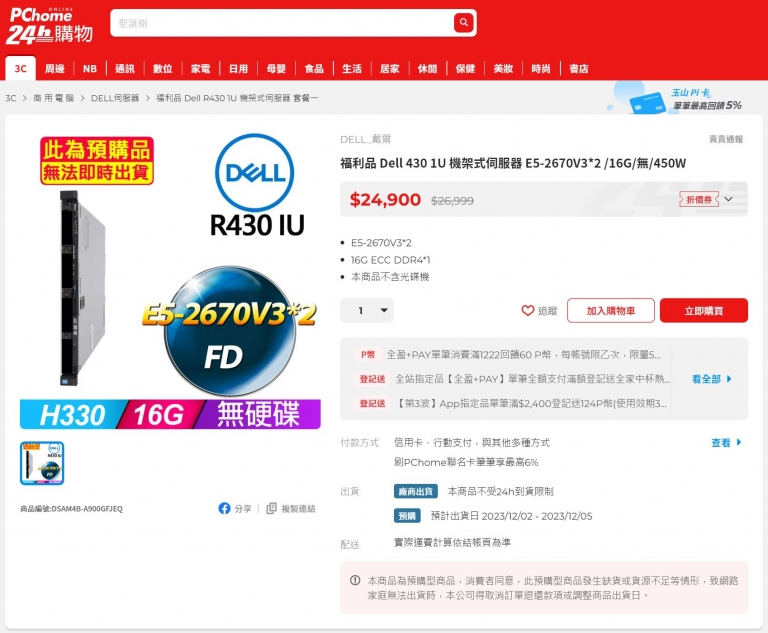The image size is (768, 633).
Task: Expand 看全部 promotions list
Action: (712, 379)
